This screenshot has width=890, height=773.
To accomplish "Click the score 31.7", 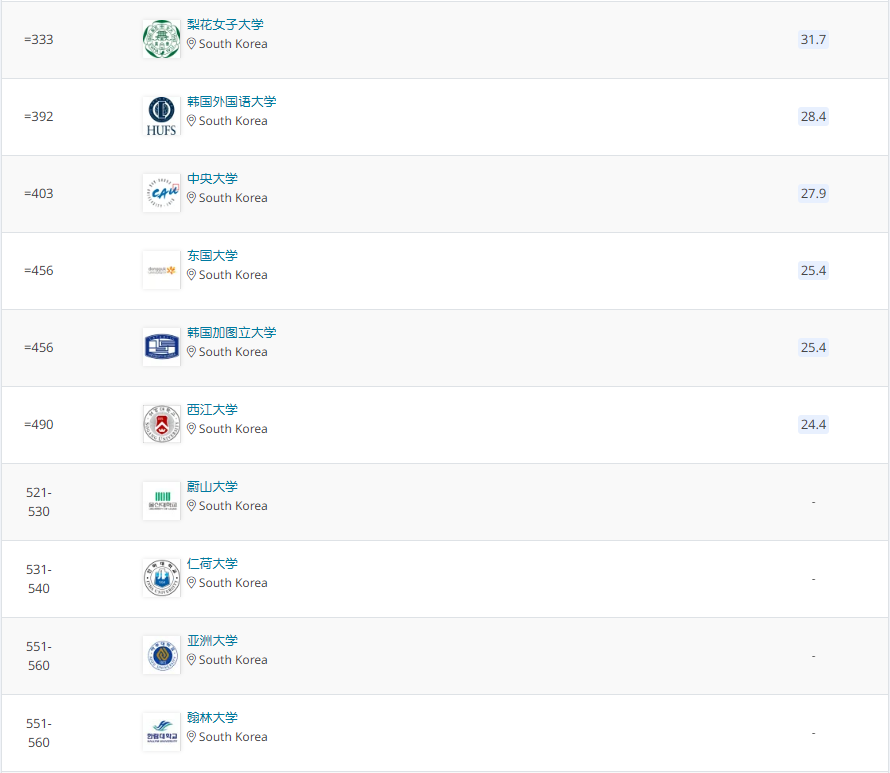I will (x=813, y=39).
